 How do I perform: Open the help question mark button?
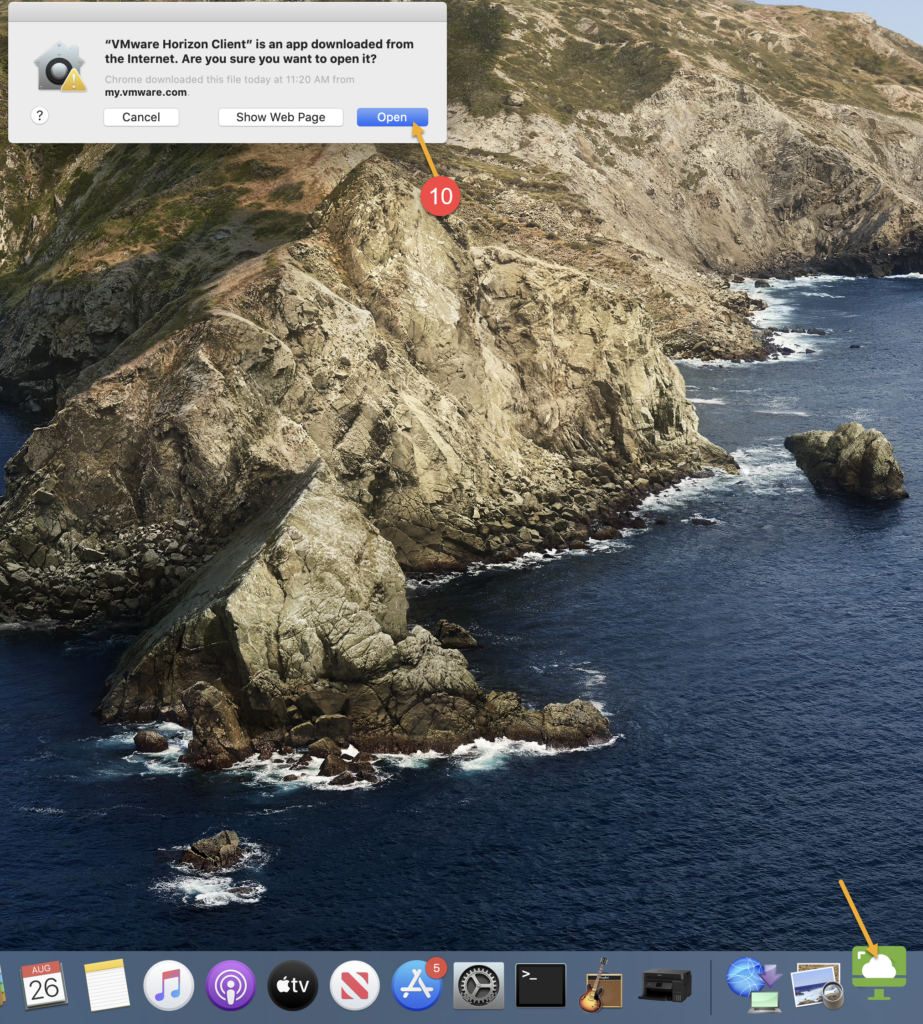pyautogui.click(x=40, y=116)
